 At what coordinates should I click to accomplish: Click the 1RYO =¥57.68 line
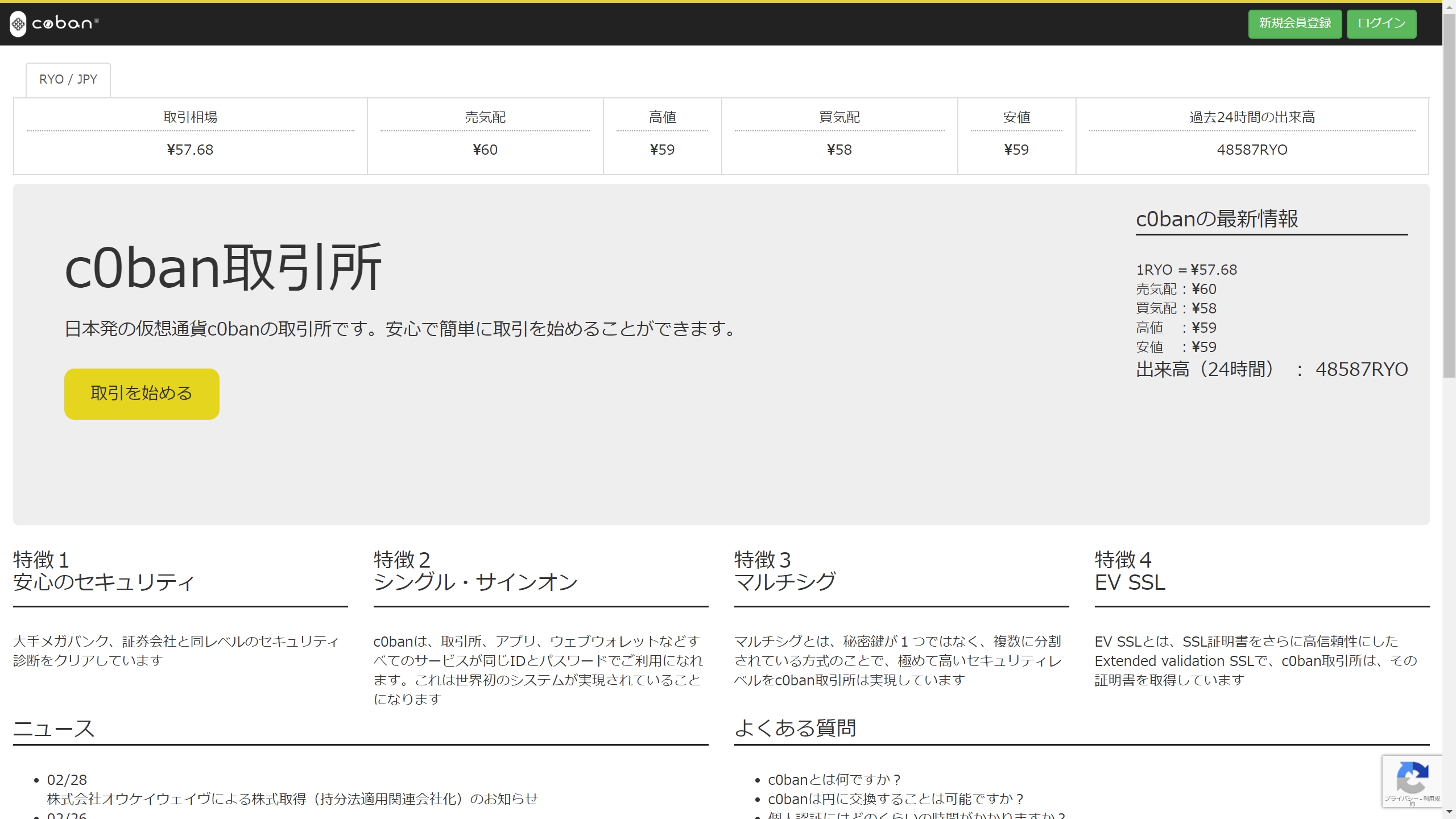pyautogui.click(x=1186, y=270)
